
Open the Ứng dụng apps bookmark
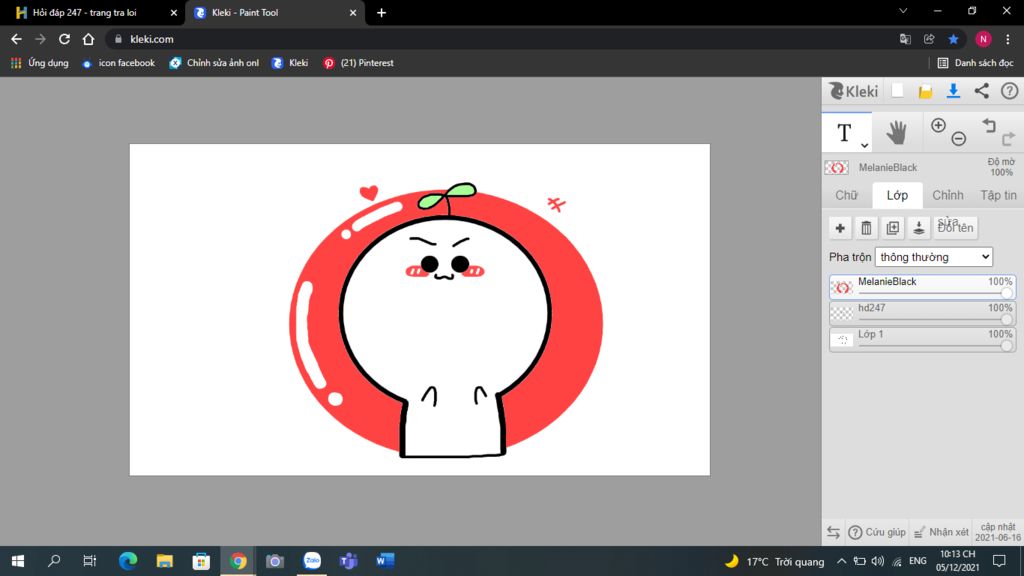tap(40, 63)
